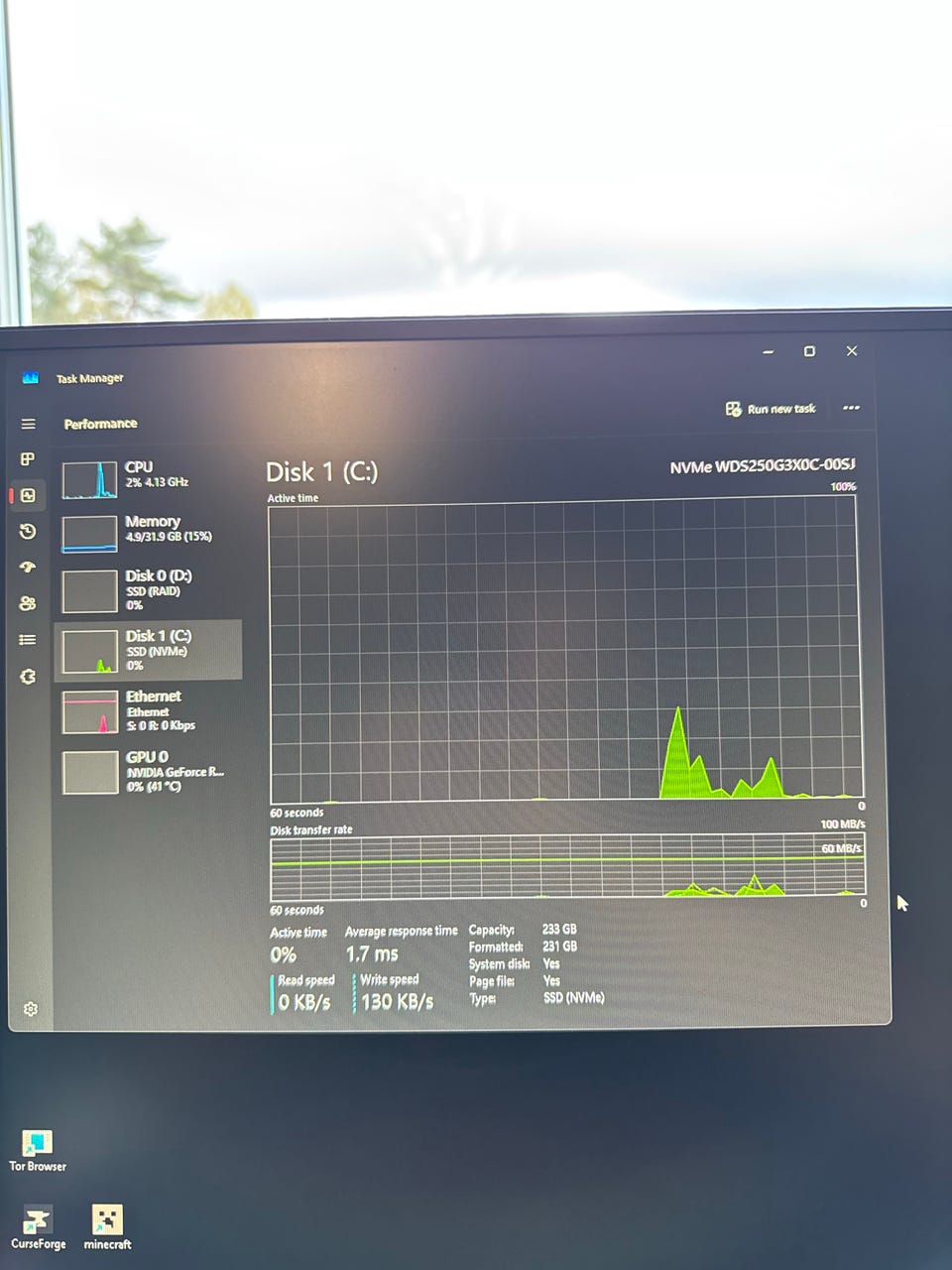This screenshot has width=952, height=1270.
Task: Open the hamburger navigation menu
Action: [28, 424]
